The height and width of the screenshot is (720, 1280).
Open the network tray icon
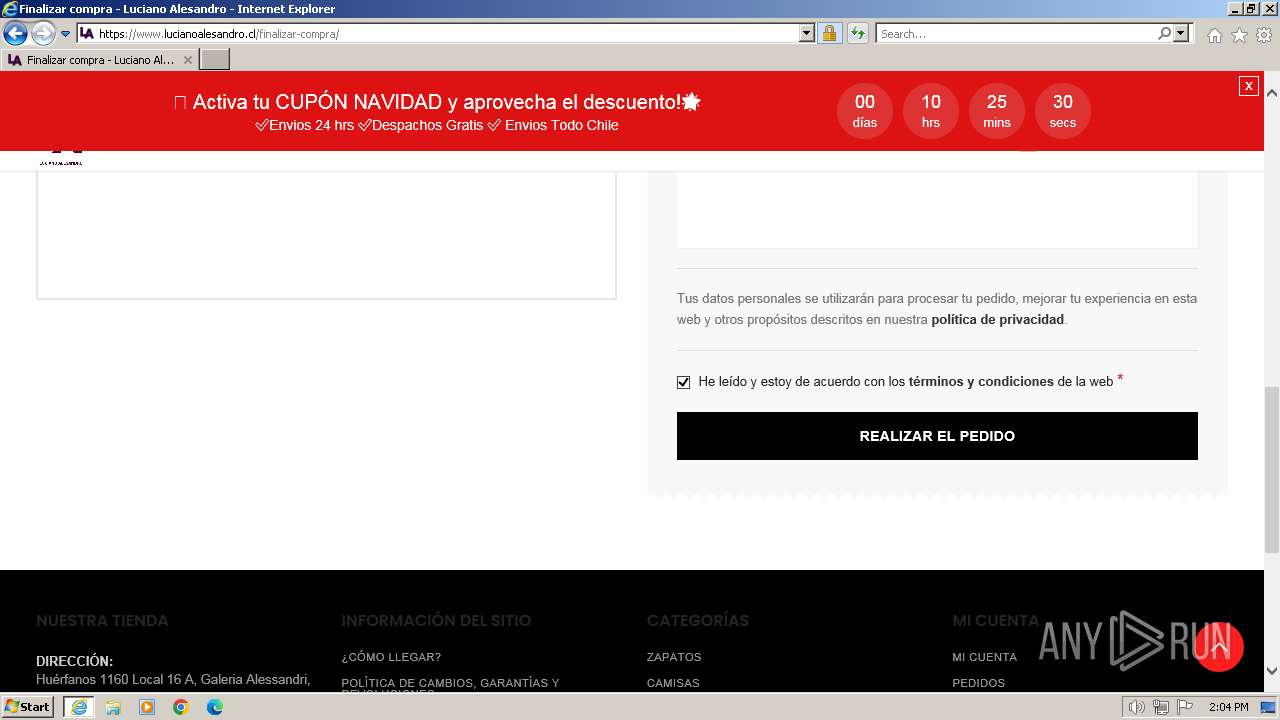[1161, 707]
